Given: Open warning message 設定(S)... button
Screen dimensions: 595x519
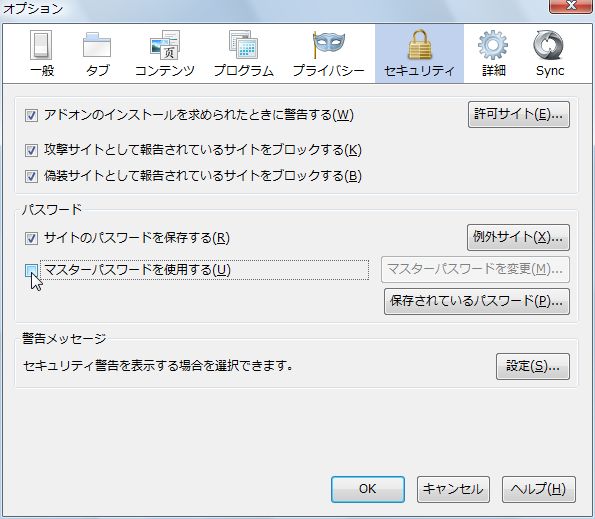Looking at the screenshot, I should [x=533, y=366].
